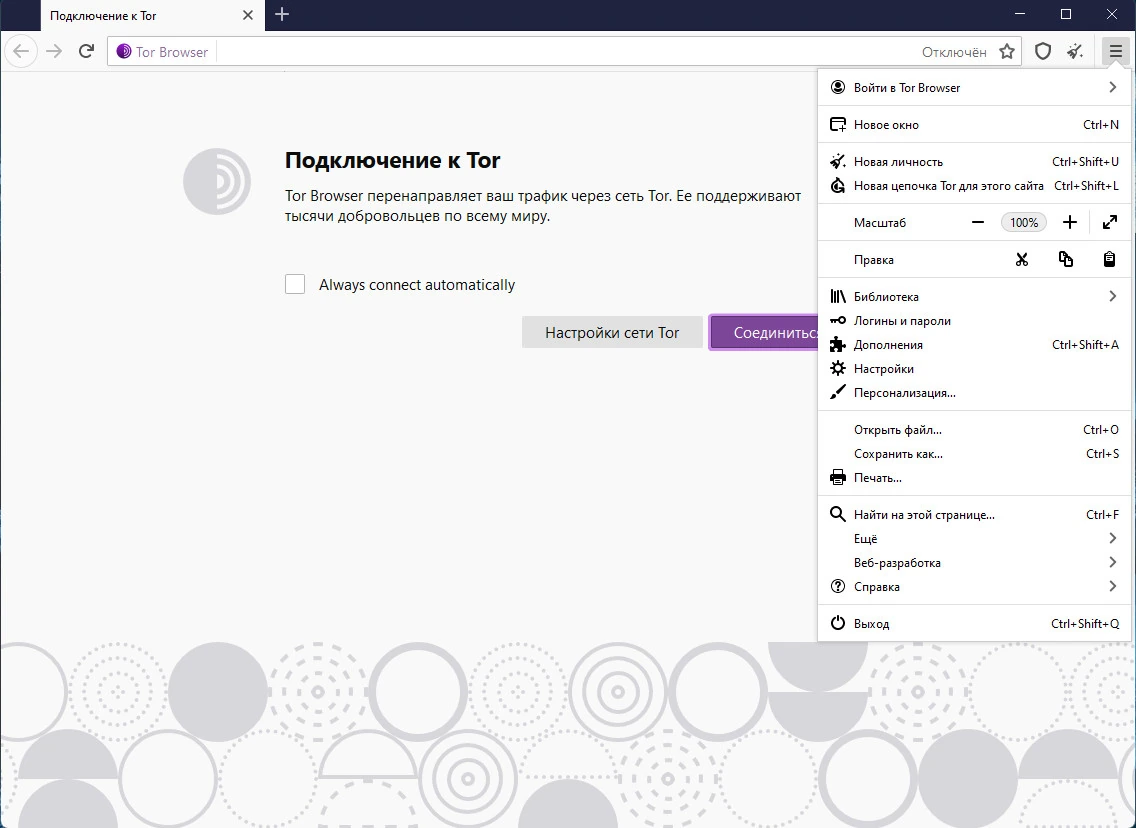Expand the Библиотека submenu
Viewport: 1136px width, 828px height.
[974, 296]
